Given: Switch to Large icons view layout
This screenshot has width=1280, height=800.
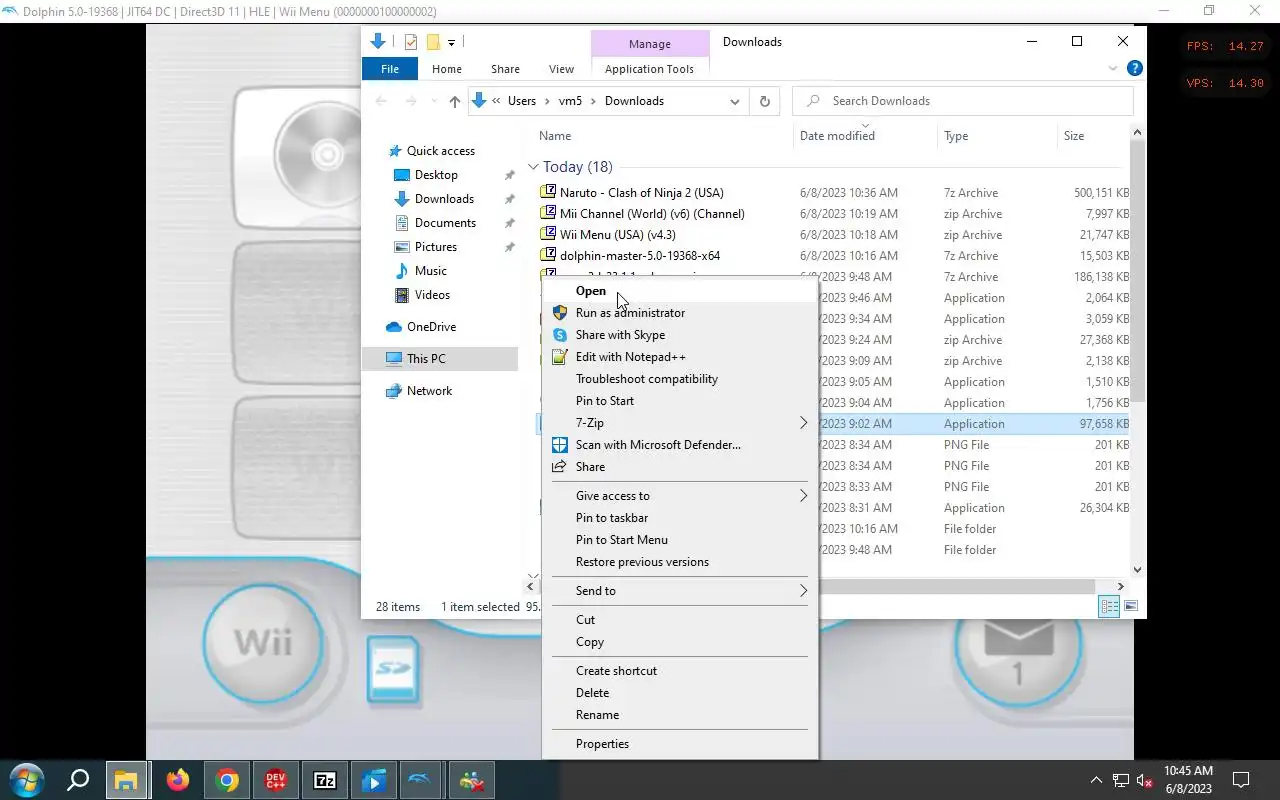Looking at the screenshot, I should coord(1131,606).
